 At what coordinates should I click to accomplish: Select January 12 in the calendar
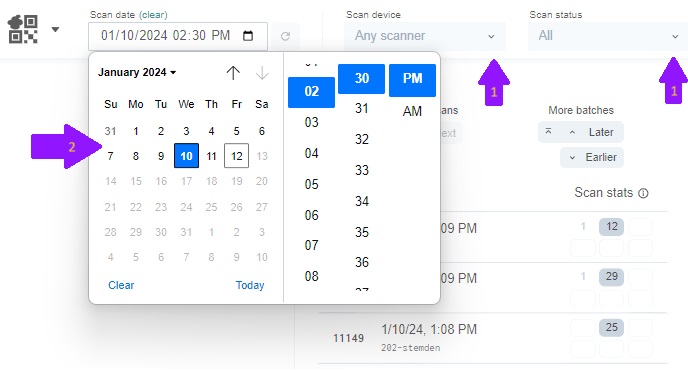click(236, 156)
